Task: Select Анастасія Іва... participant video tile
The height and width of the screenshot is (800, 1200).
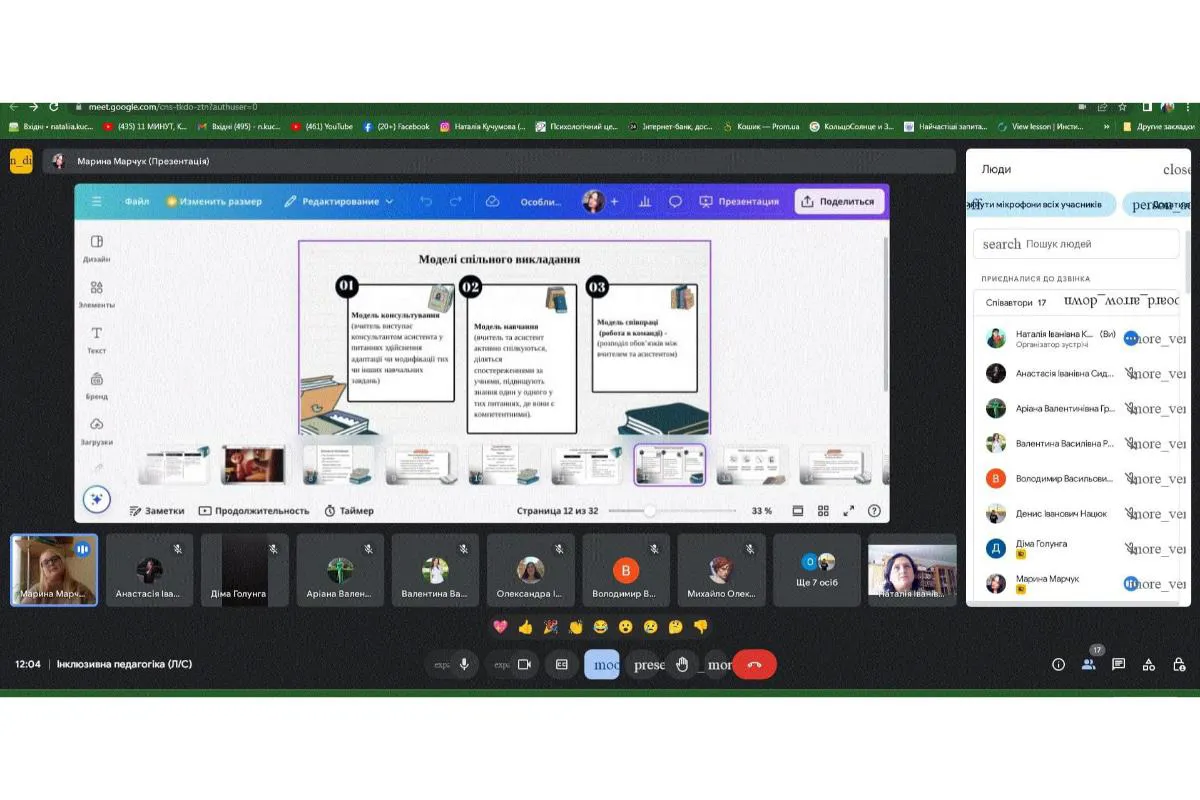Action: 149,570
